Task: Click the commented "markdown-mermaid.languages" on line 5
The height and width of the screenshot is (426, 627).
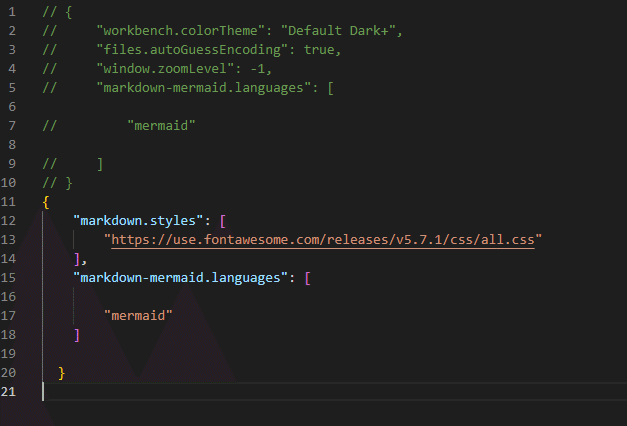Action: 204,88
